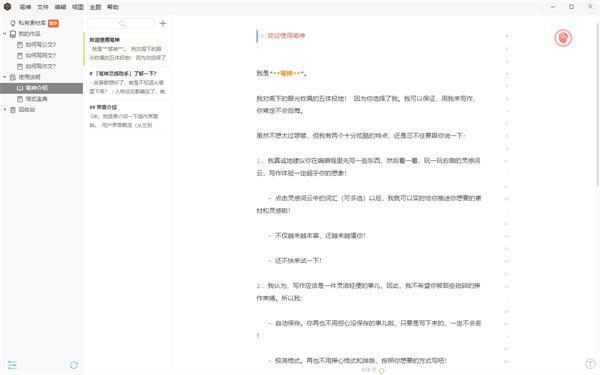Click the note list search field
The width and height of the screenshot is (600, 375).
coord(121,24)
